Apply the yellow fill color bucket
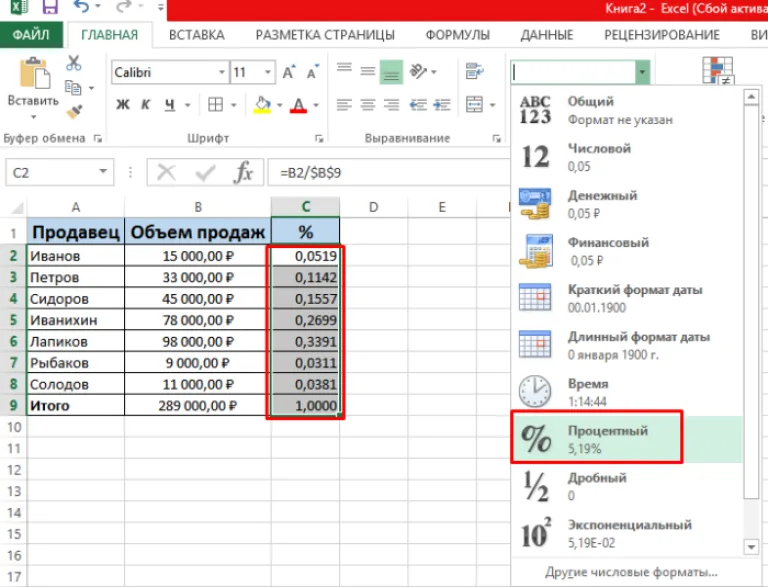This screenshot has width=768, height=587. tap(263, 105)
